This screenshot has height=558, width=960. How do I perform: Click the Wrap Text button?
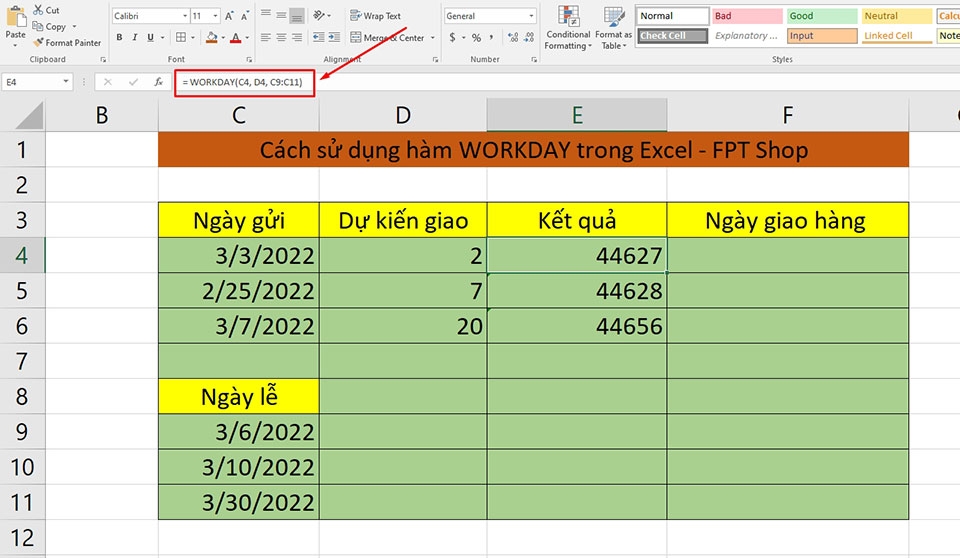click(375, 15)
